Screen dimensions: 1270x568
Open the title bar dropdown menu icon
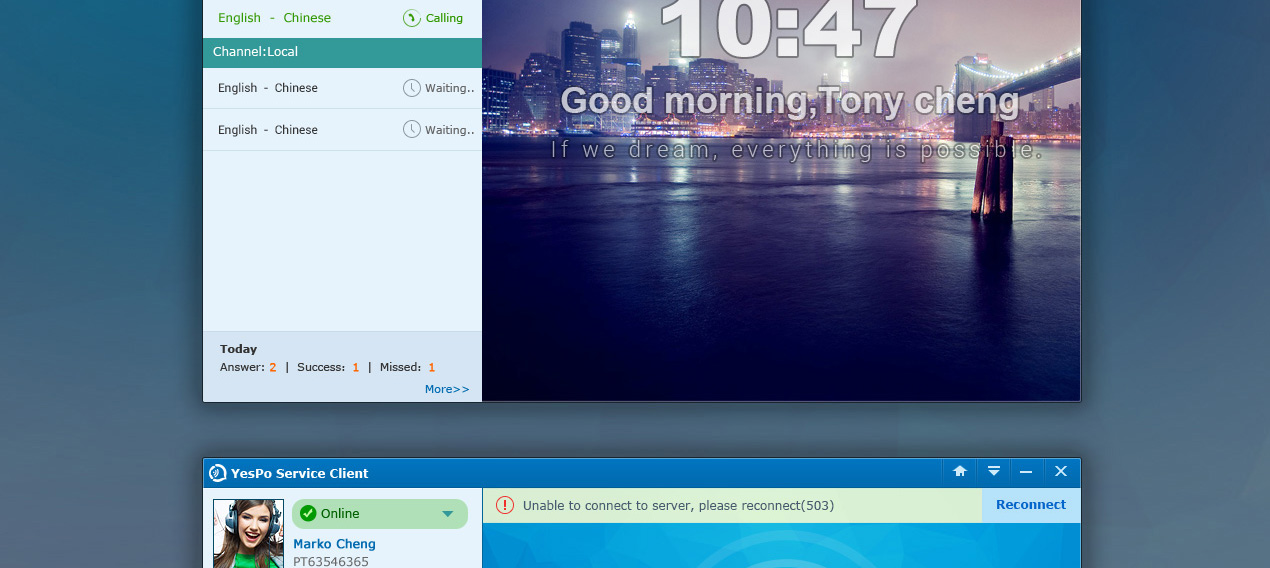click(993, 471)
